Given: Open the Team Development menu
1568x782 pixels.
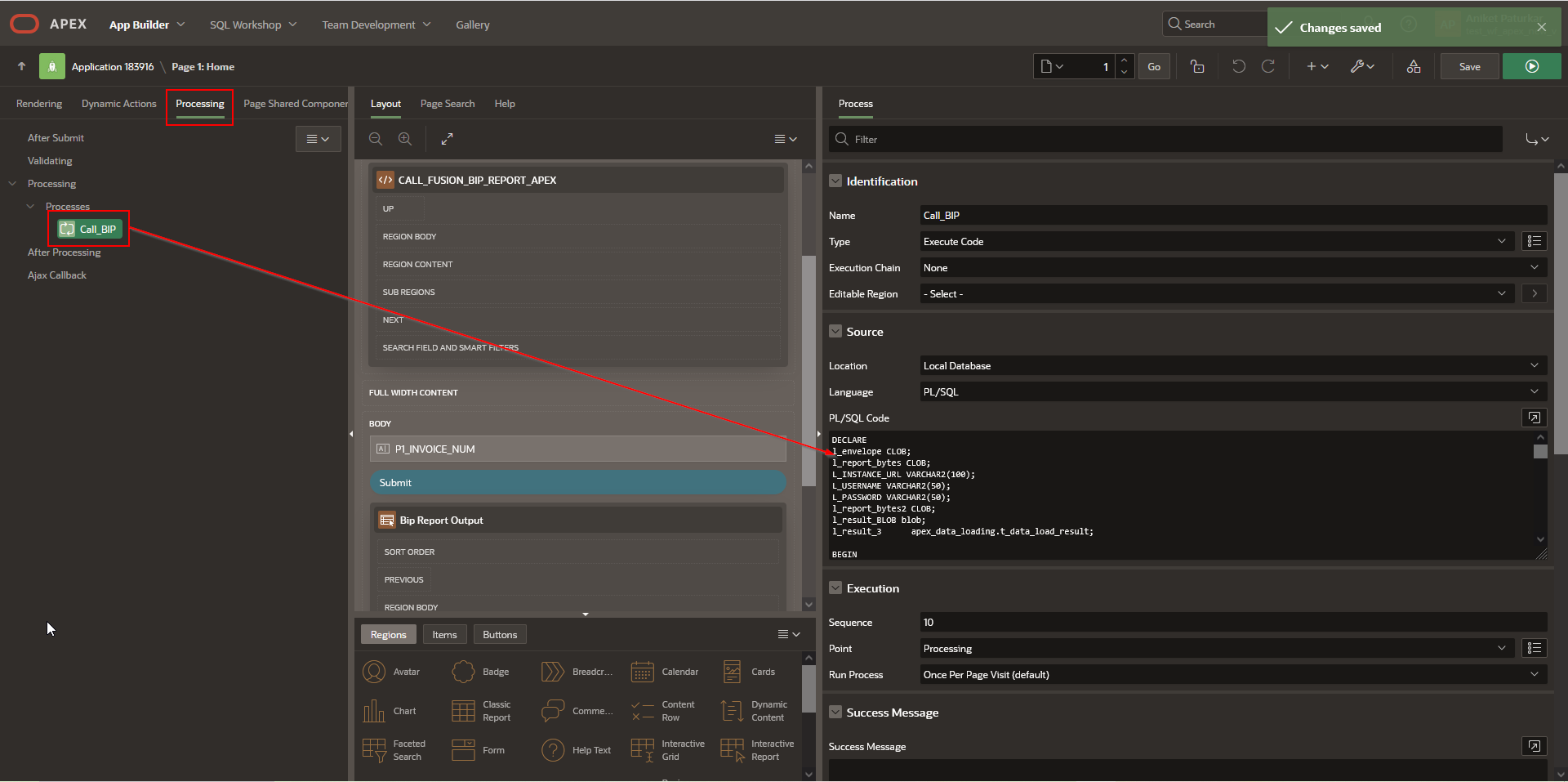Looking at the screenshot, I should click(376, 25).
